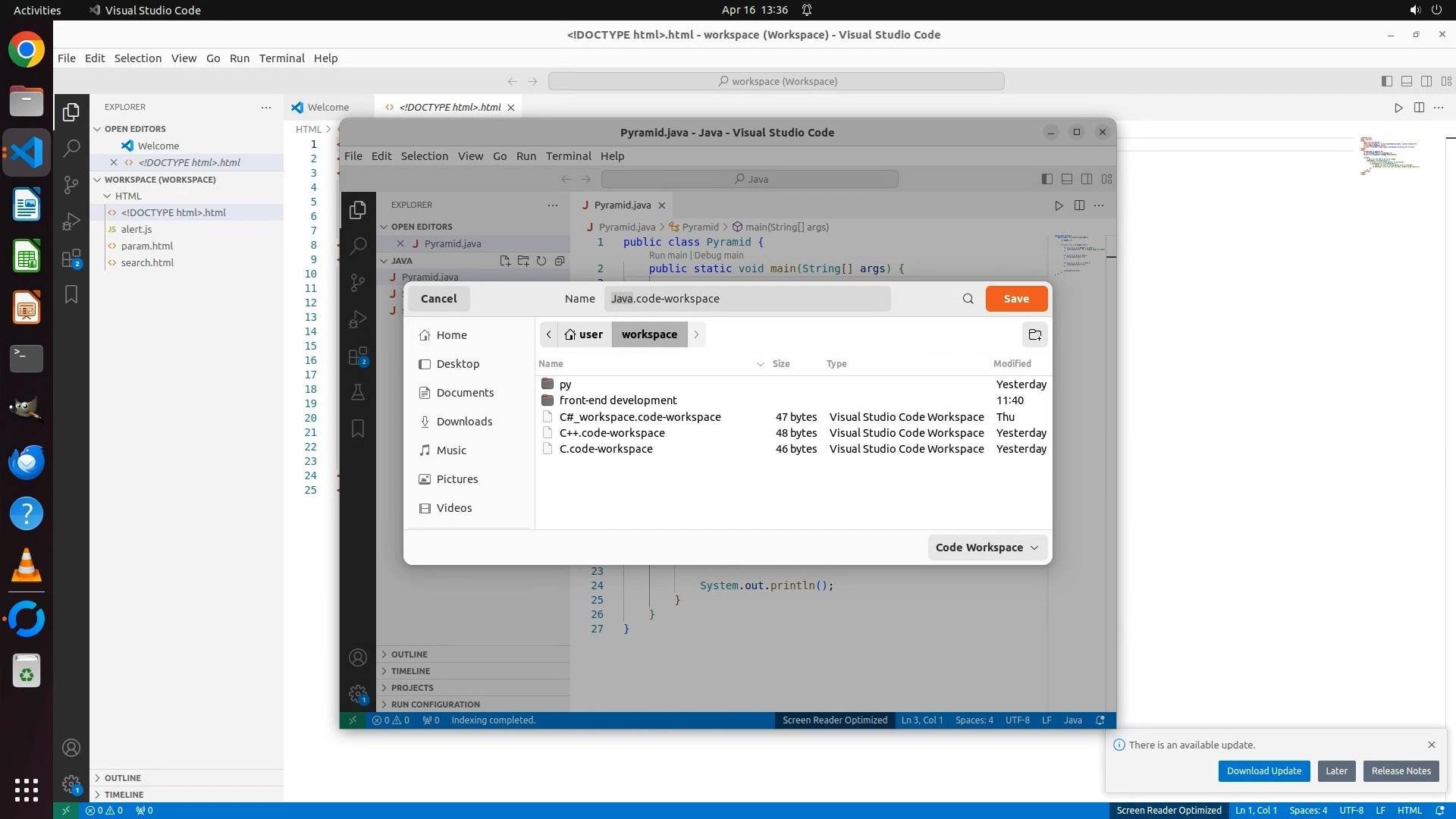Open Source Control in main activity bar
This screenshot has width=1456, height=819.
(x=71, y=185)
